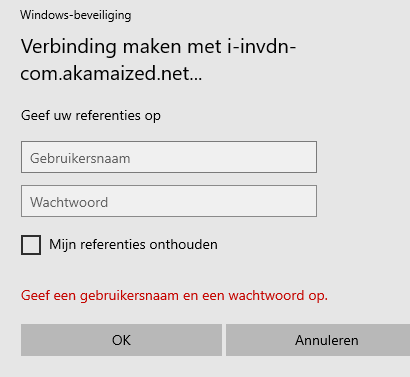Click the Windows-beveiliging title text
The image size is (410, 377).
[76, 15]
